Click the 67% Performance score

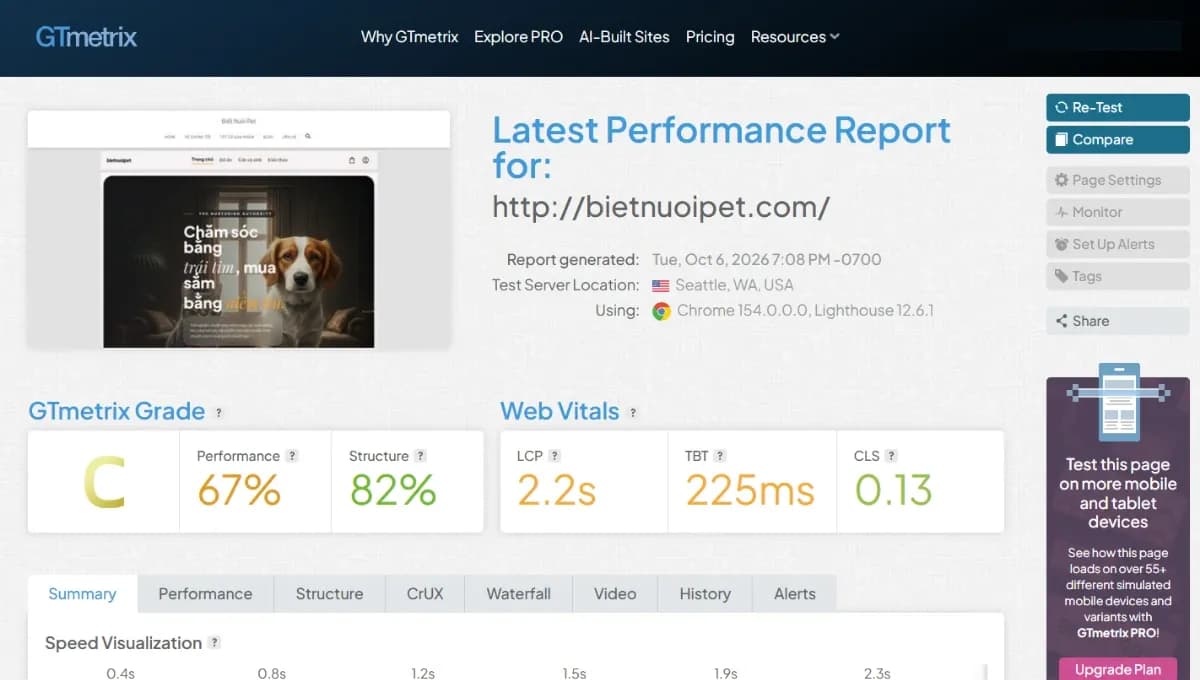[x=239, y=490]
